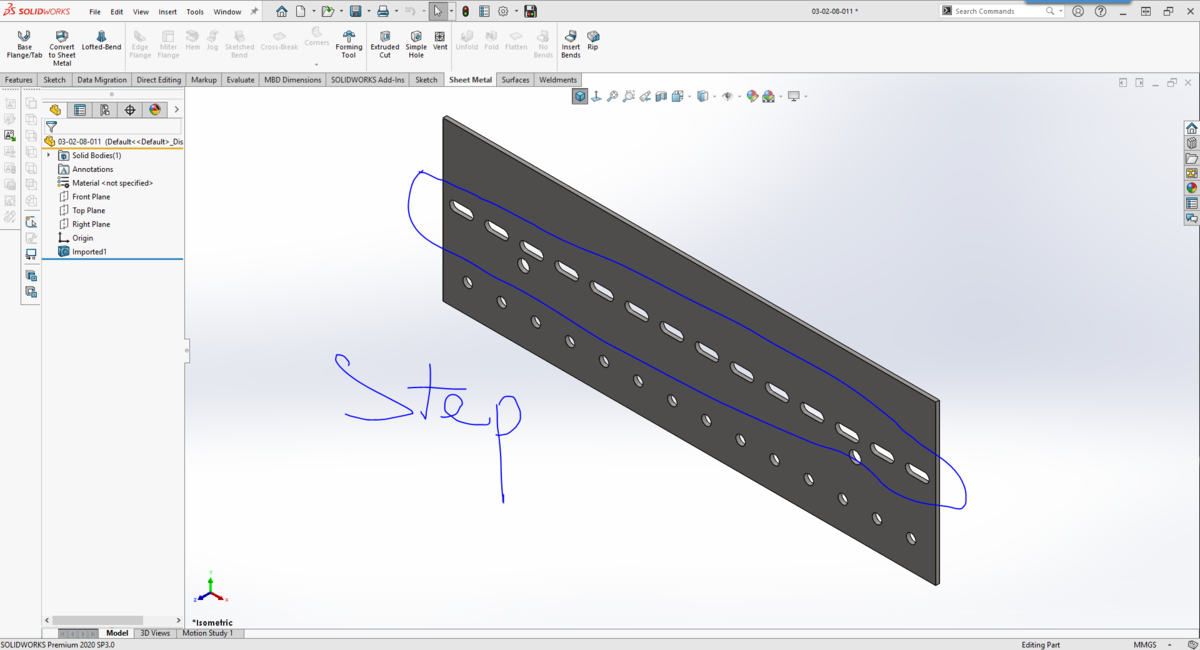Select the Base Flange/Tab tool
The height and width of the screenshot is (650, 1200).
click(x=24, y=45)
